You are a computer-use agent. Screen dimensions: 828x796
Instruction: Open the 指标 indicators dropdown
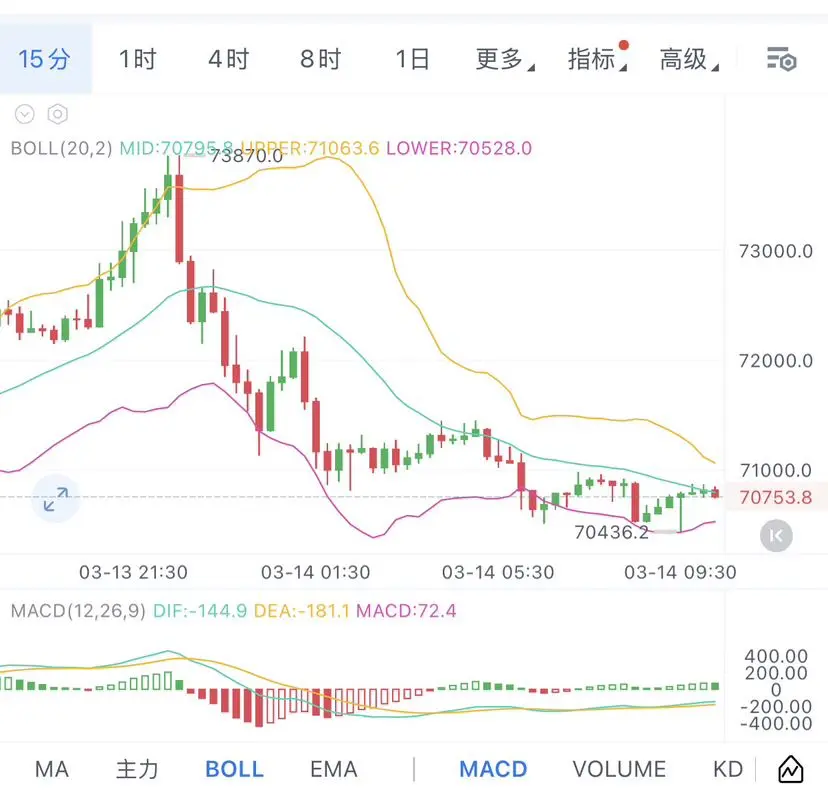click(x=597, y=59)
